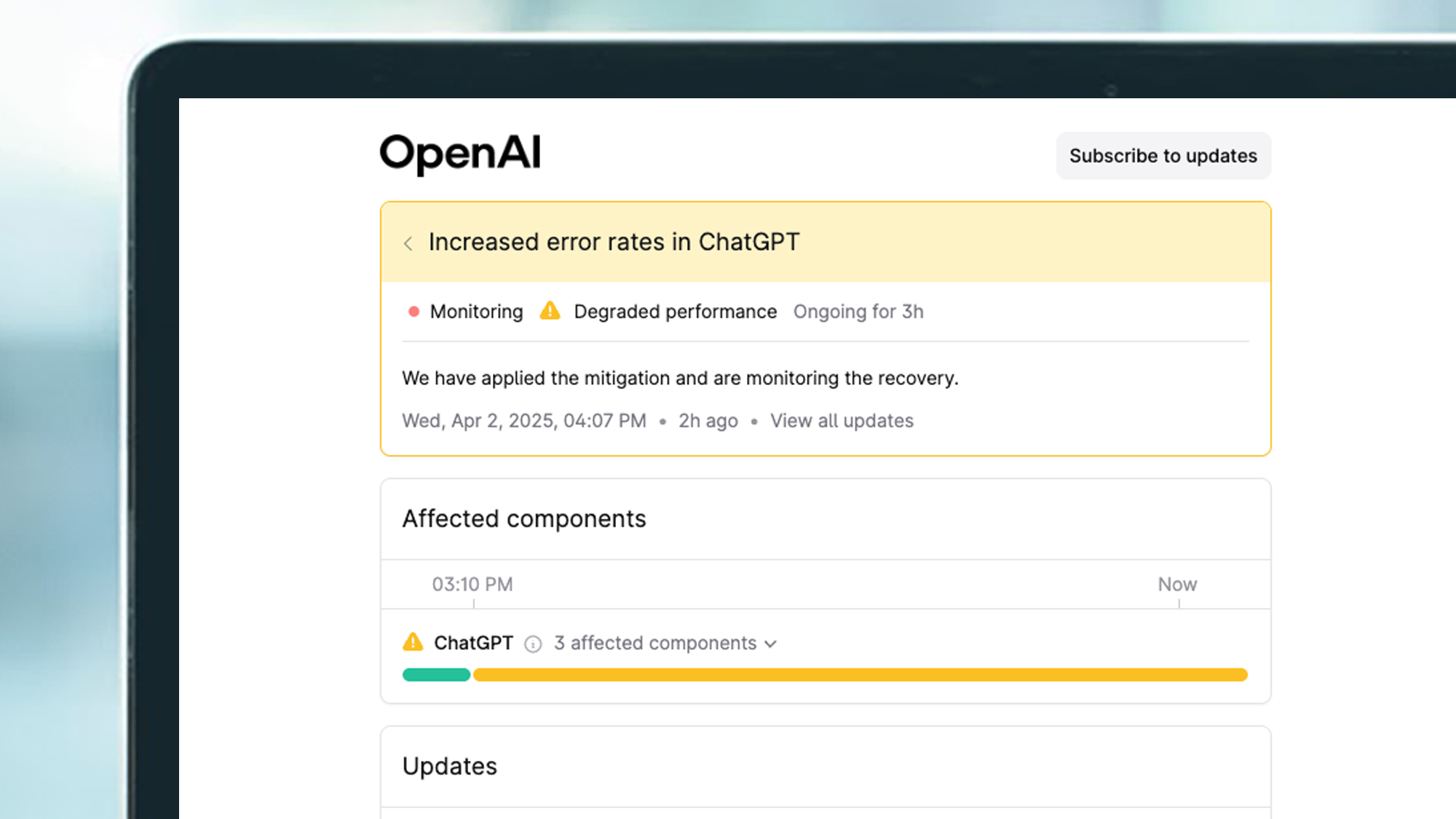1456x819 pixels.
Task: Click the Updates section heading
Action: coord(450,766)
